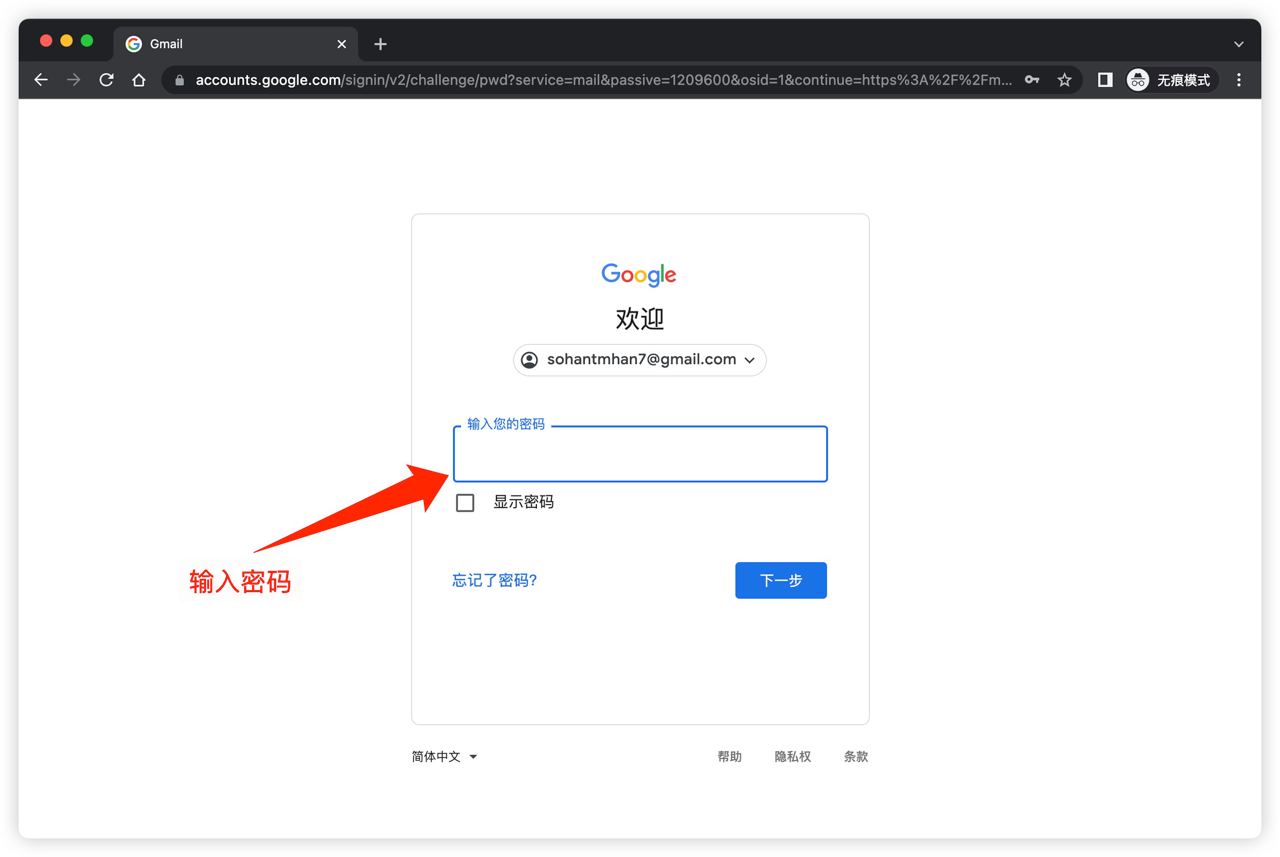Go back with the browser back arrow
1280x857 pixels.
point(41,80)
